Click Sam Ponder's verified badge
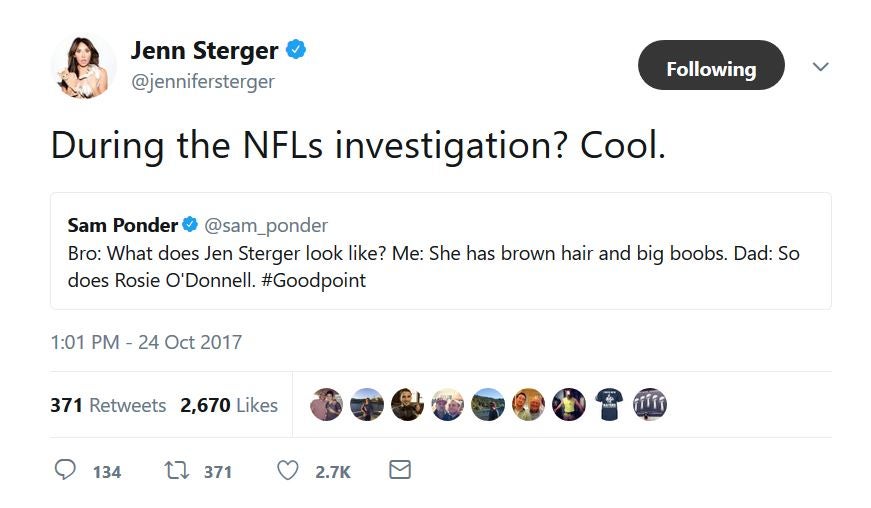This screenshot has width=871, height=508. pos(190,225)
